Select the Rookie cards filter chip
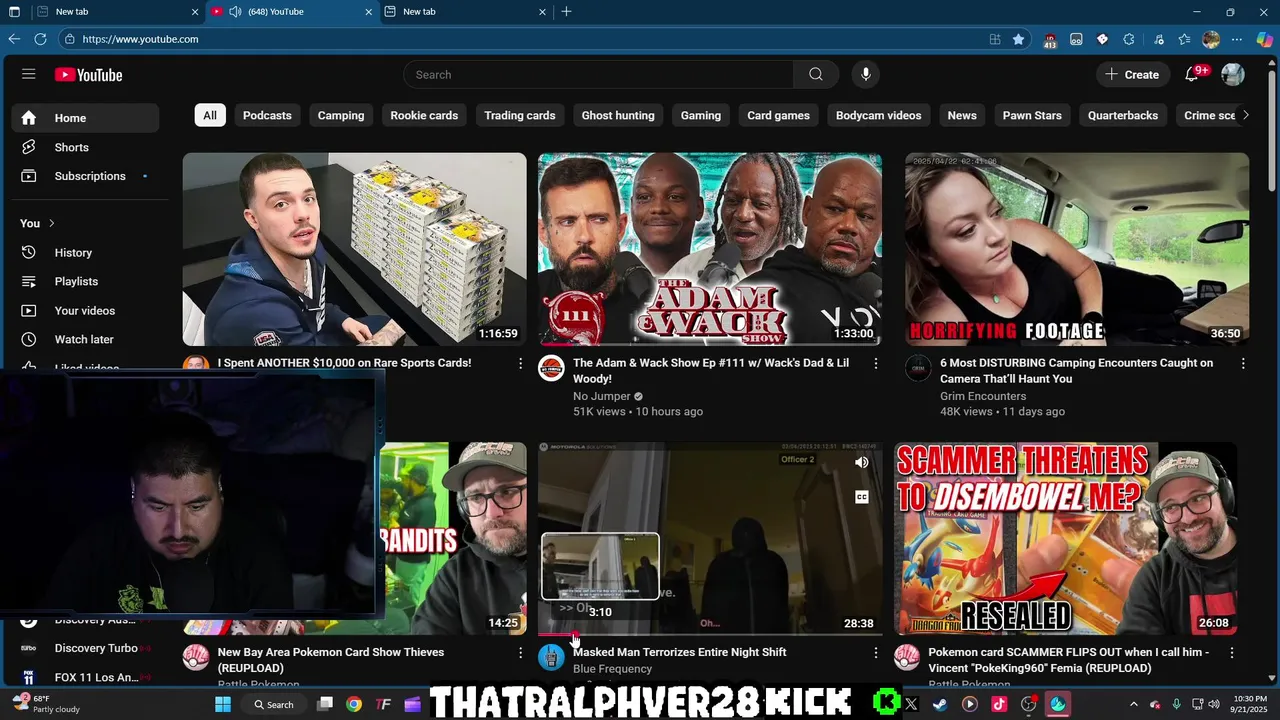The height and width of the screenshot is (720, 1280). [x=424, y=116]
